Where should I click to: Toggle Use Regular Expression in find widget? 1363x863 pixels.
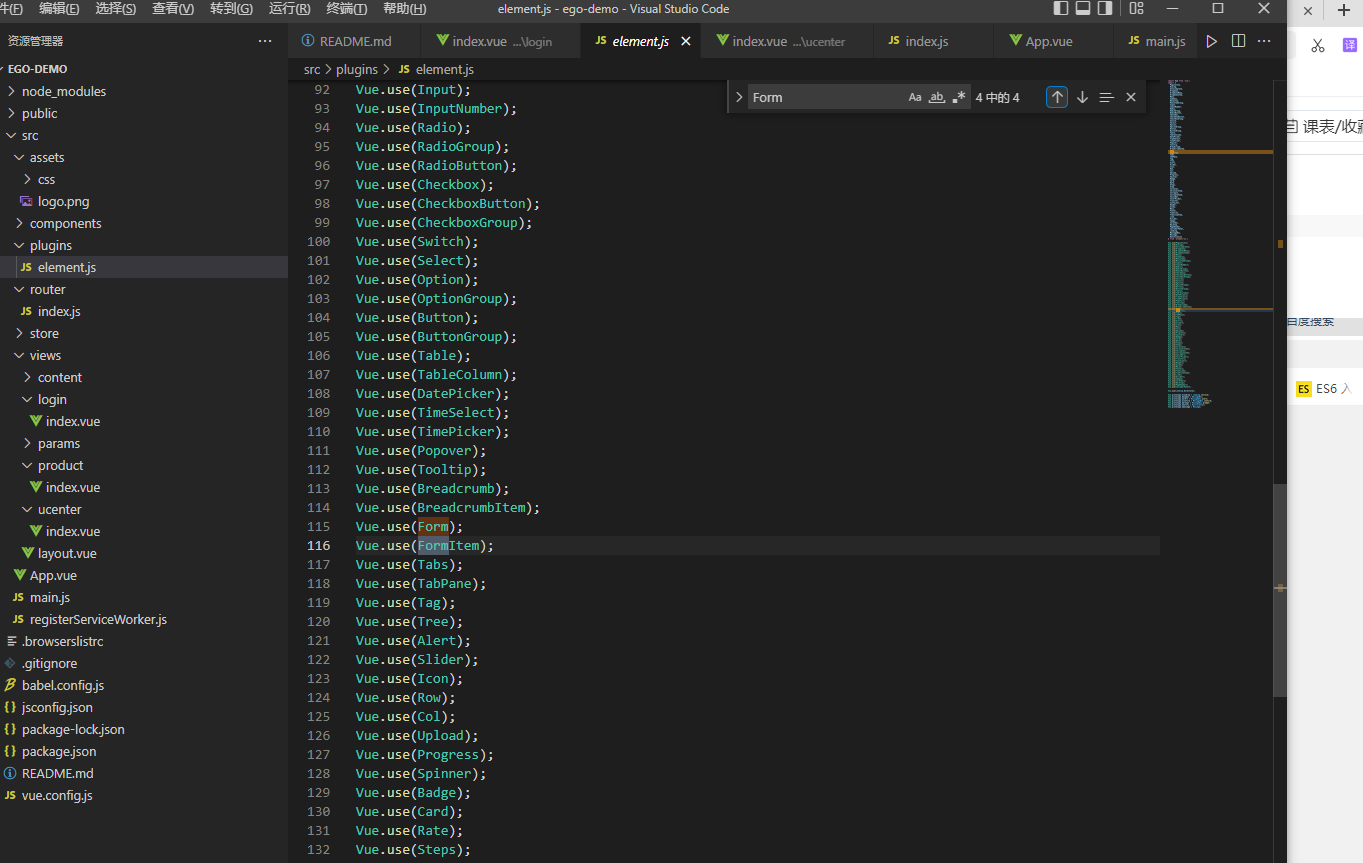[x=959, y=97]
